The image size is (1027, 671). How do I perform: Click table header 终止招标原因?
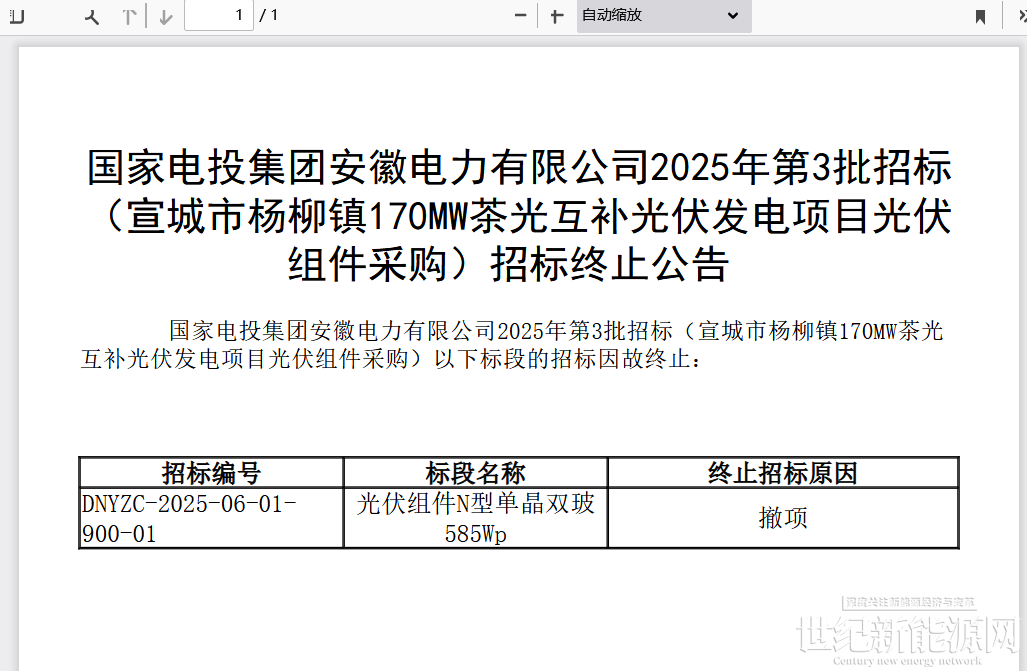pos(783,472)
